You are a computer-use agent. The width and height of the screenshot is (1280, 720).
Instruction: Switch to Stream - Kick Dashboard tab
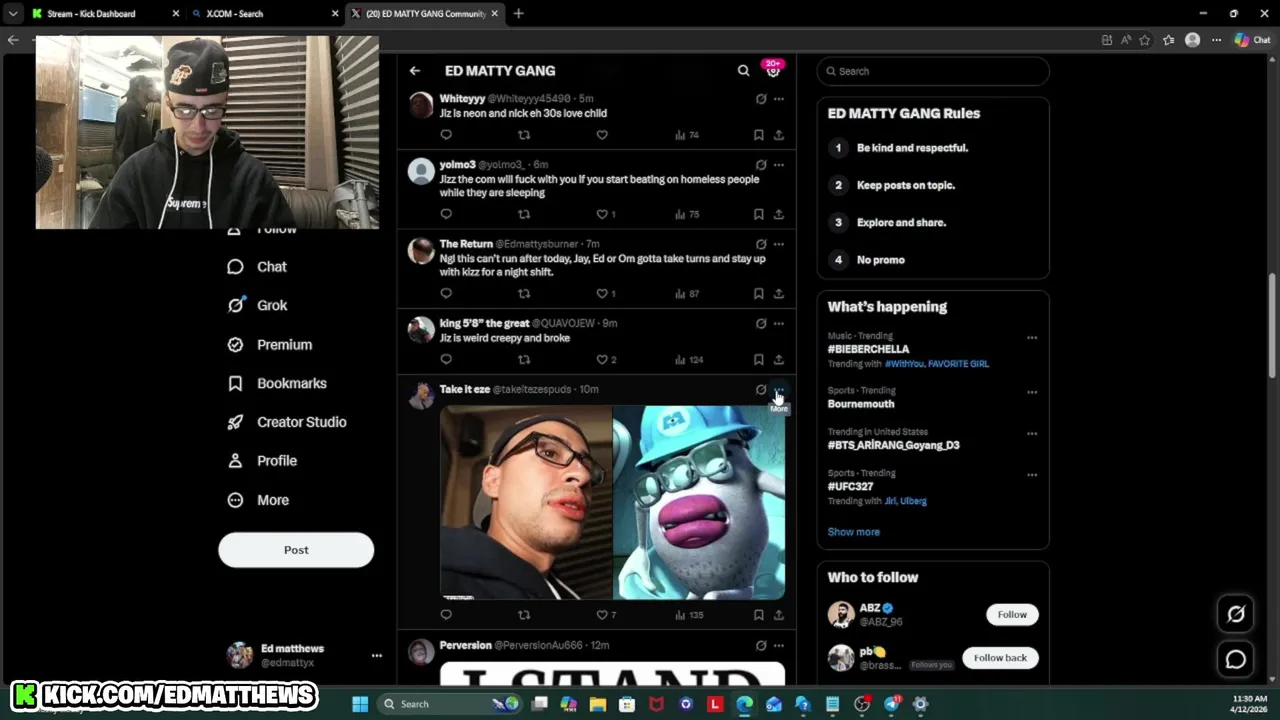click(105, 14)
